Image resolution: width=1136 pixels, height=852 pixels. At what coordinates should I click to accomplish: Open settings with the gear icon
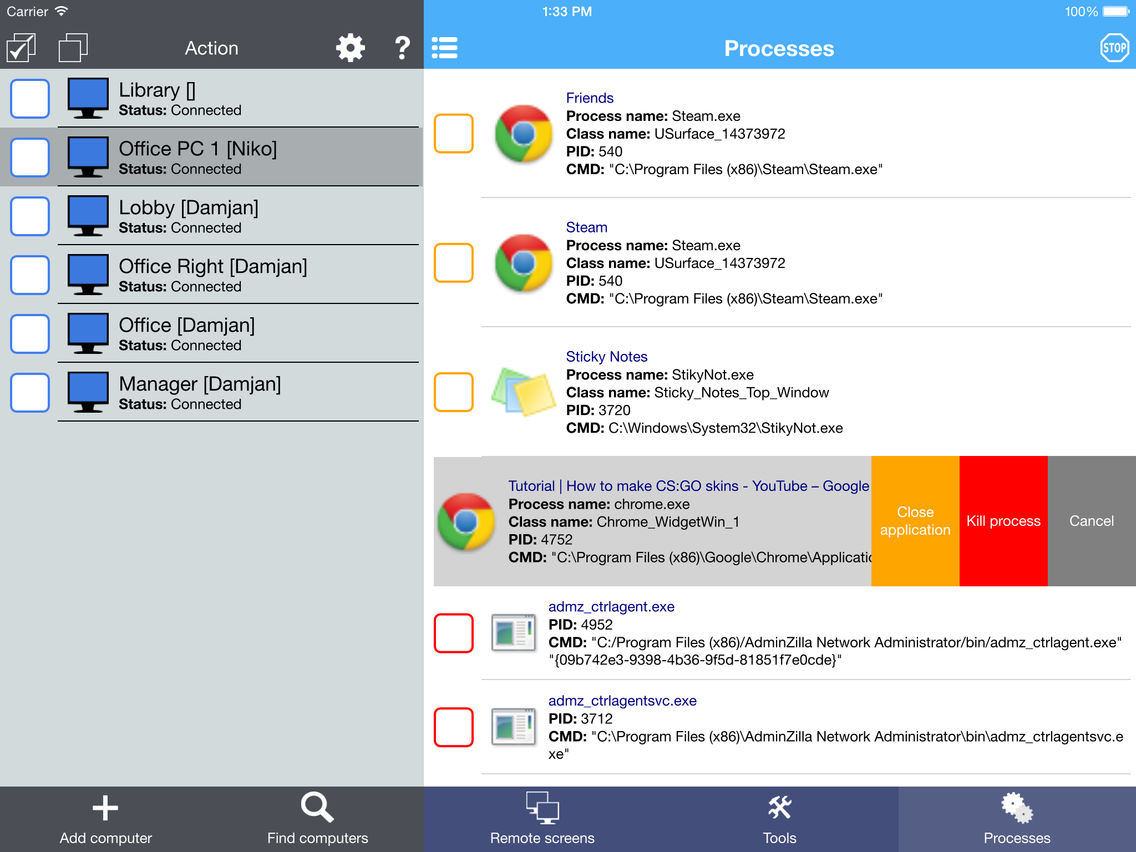click(x=351, y=48)
